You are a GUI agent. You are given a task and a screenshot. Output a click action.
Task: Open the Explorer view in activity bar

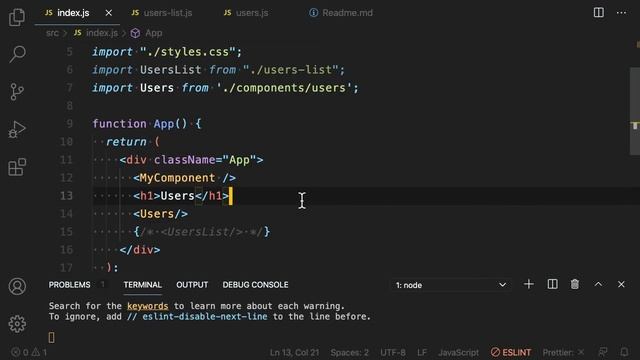(17, 17)
